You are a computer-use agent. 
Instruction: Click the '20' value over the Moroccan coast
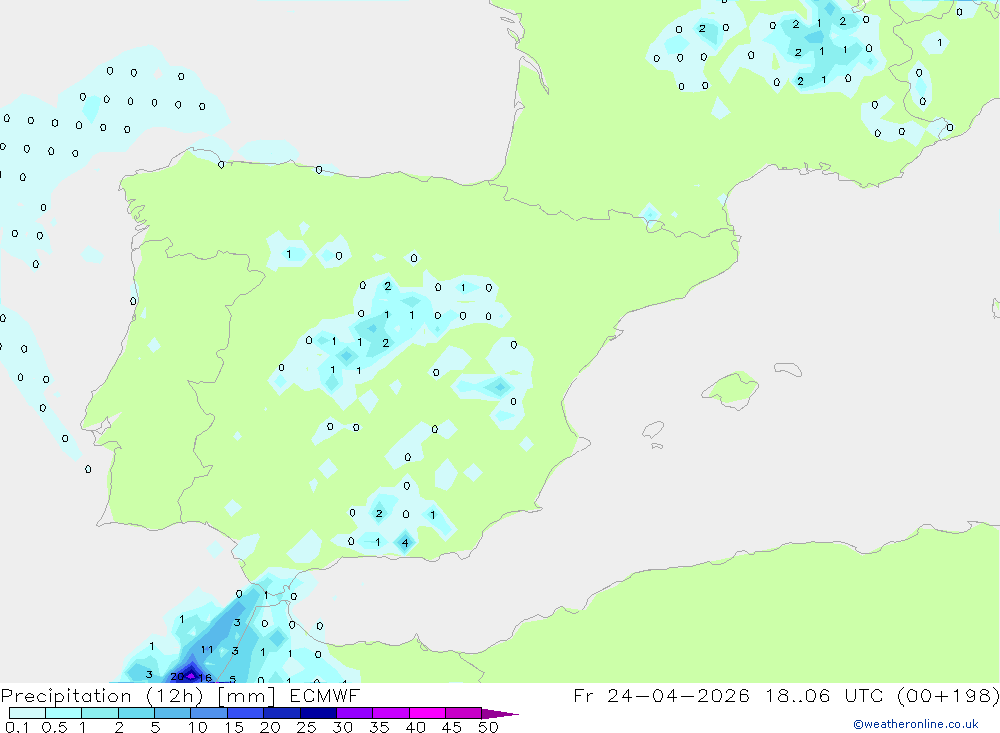(177, 676)
